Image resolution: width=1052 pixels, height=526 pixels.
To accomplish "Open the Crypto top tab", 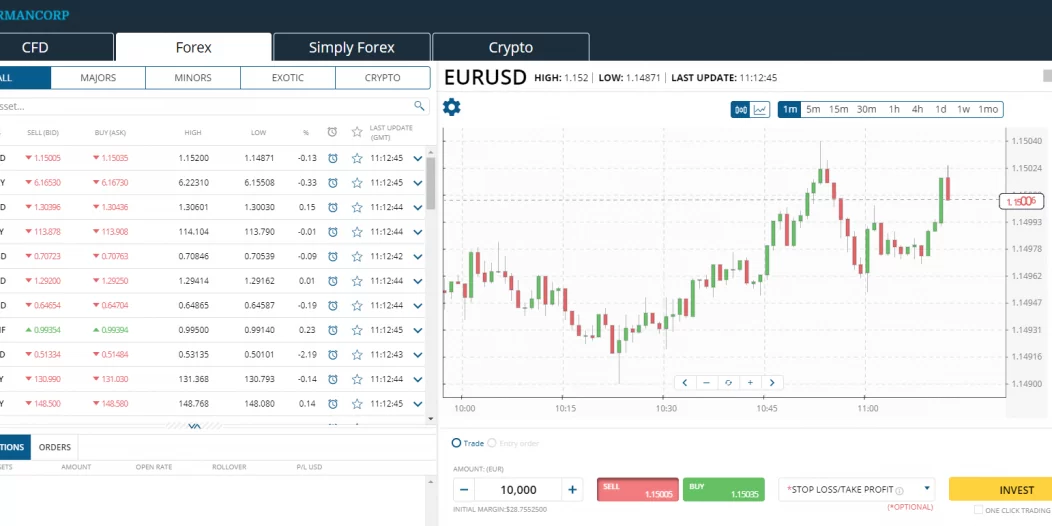I will (x=511, y=48).
